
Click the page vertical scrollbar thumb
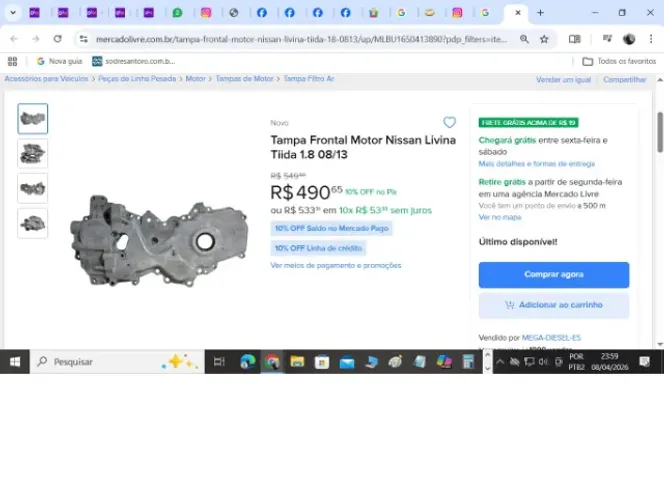tap(660, 132)
